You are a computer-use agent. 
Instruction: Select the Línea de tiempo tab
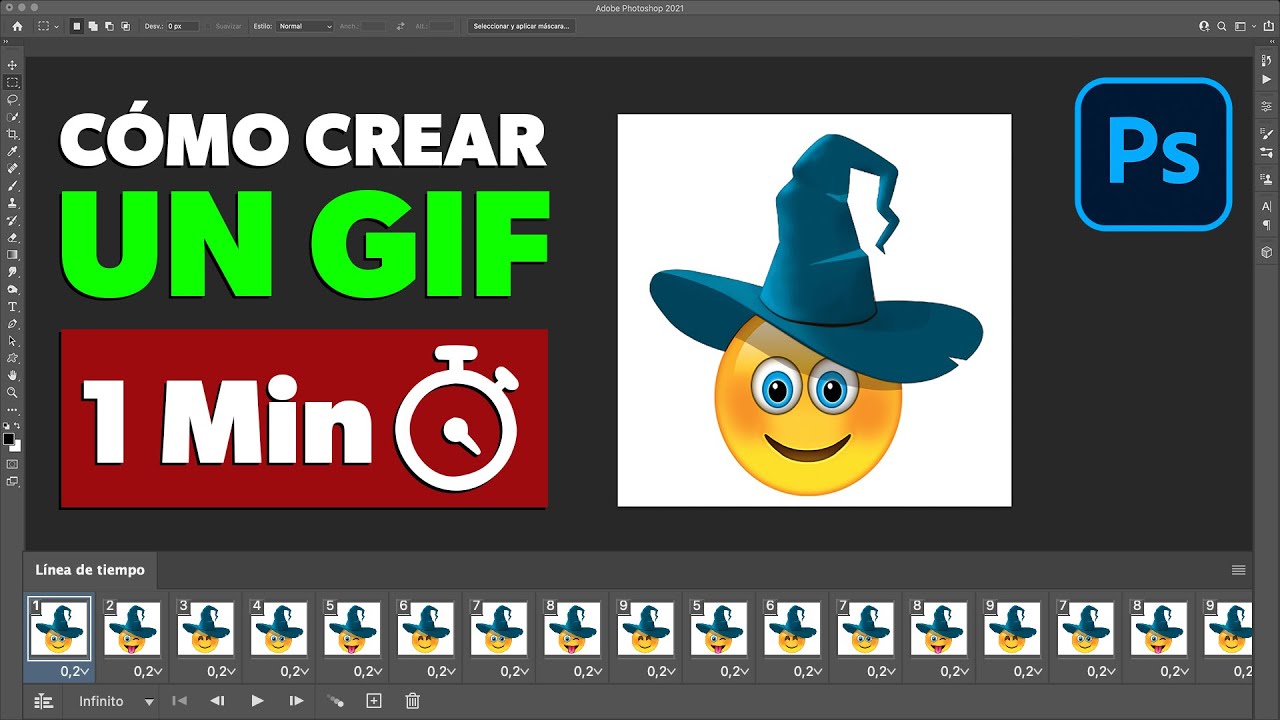(x=90, y=570)
